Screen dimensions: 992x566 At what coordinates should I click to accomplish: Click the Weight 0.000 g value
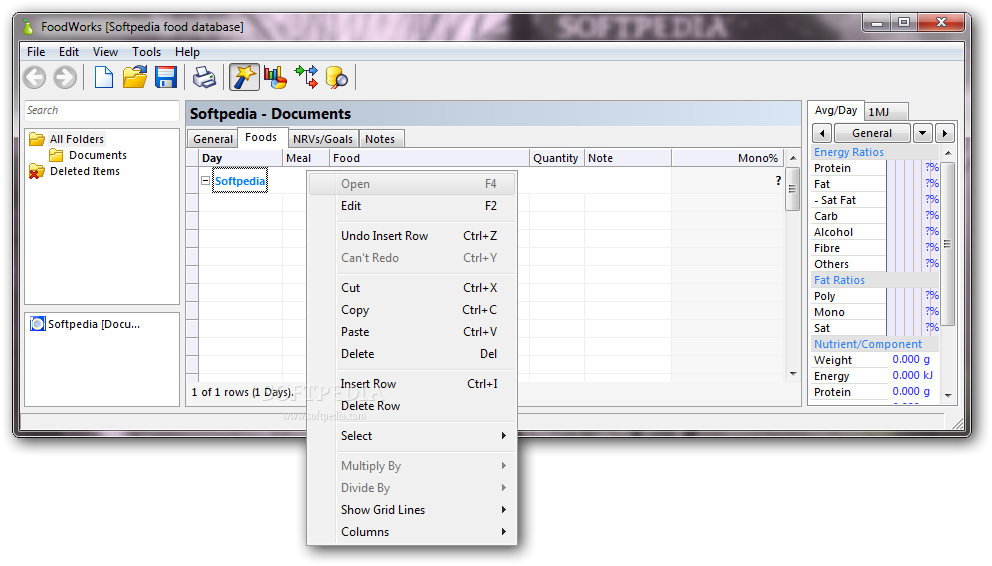click(911, 359)
